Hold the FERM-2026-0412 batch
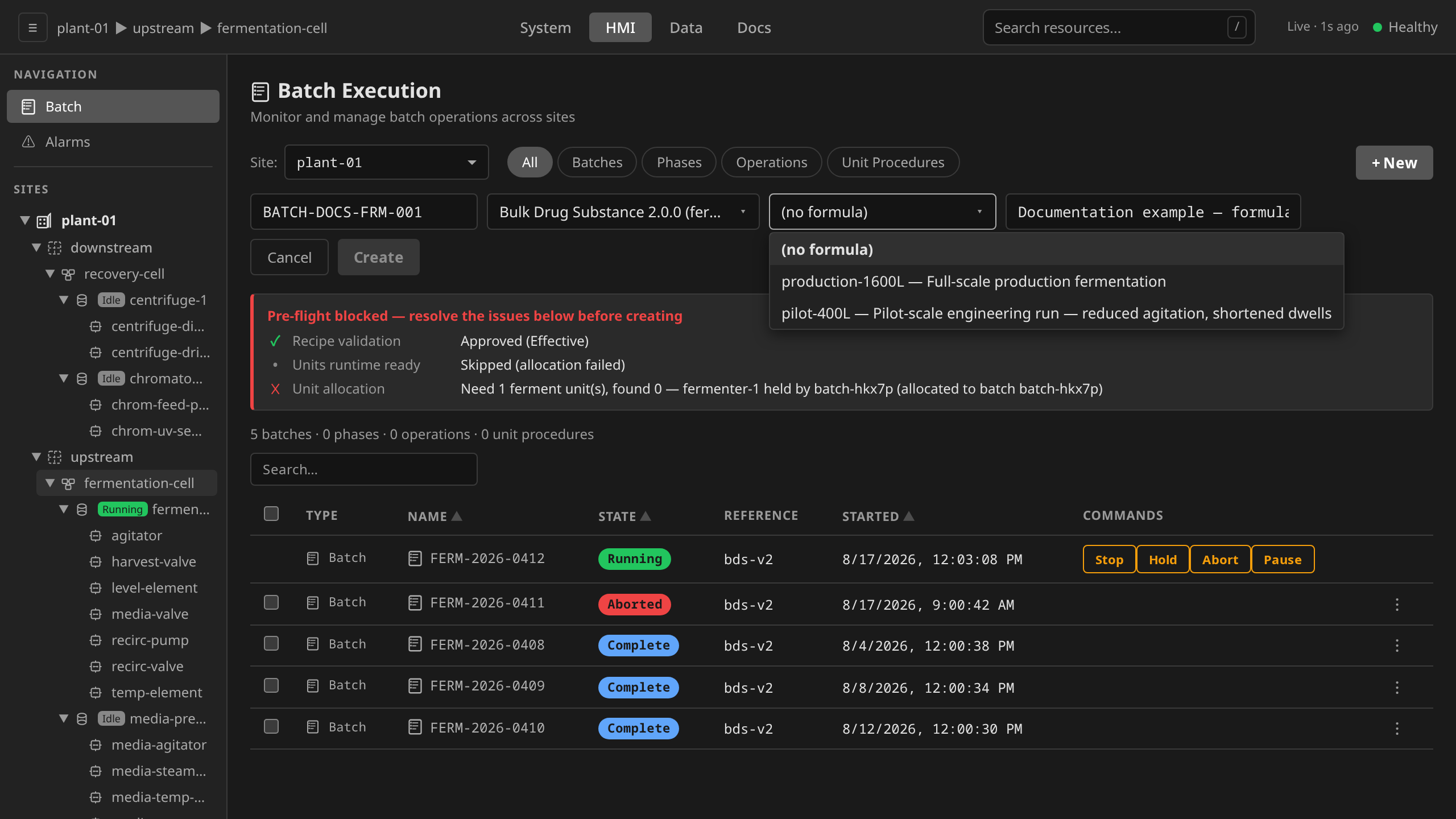 point(1163,560)
